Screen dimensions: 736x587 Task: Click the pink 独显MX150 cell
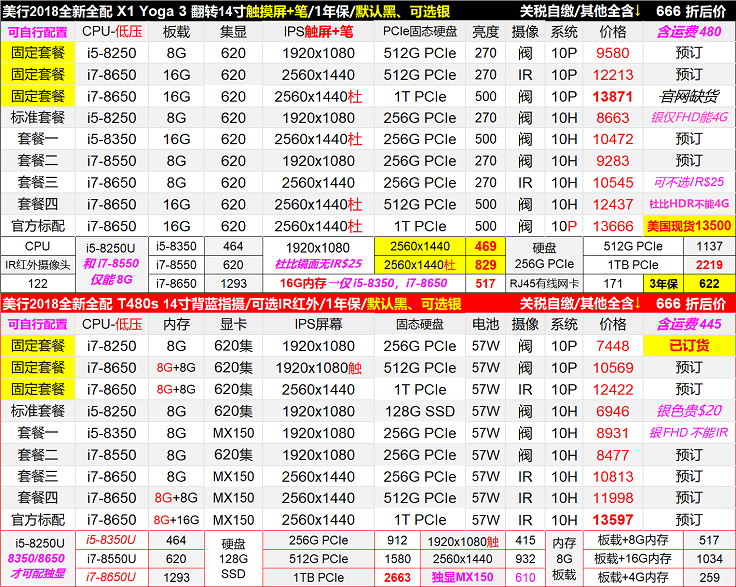[462, 577]
